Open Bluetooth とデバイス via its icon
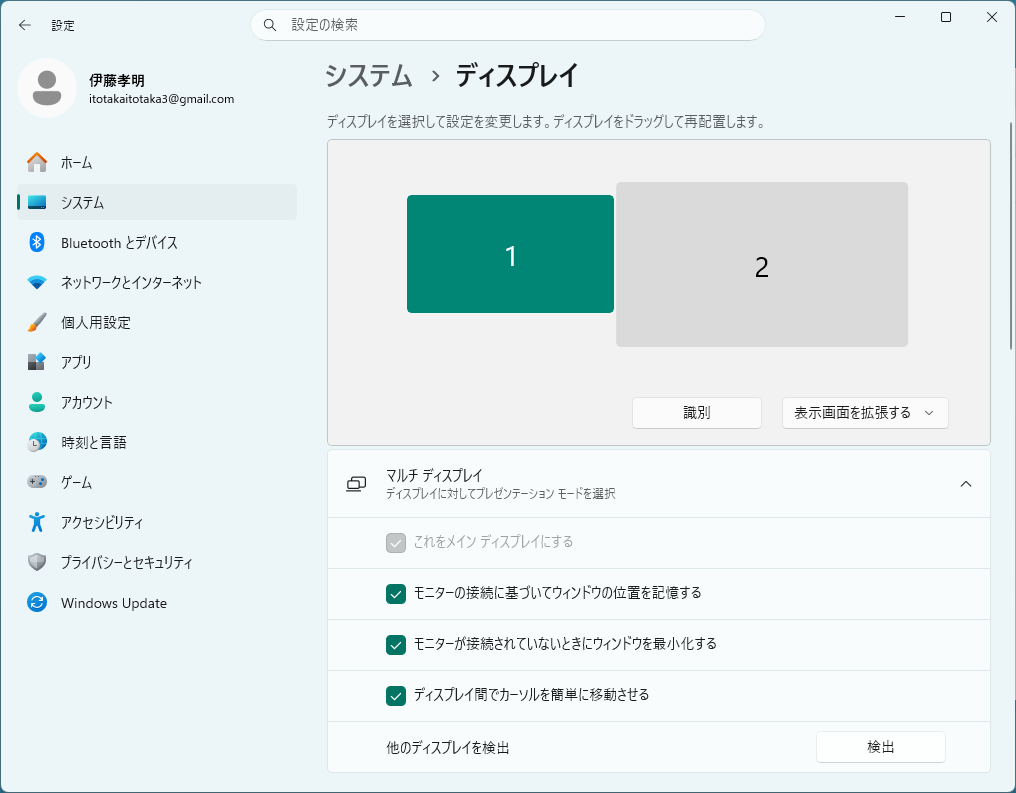This screenshot has height=793, width=1016. [37, 242]
